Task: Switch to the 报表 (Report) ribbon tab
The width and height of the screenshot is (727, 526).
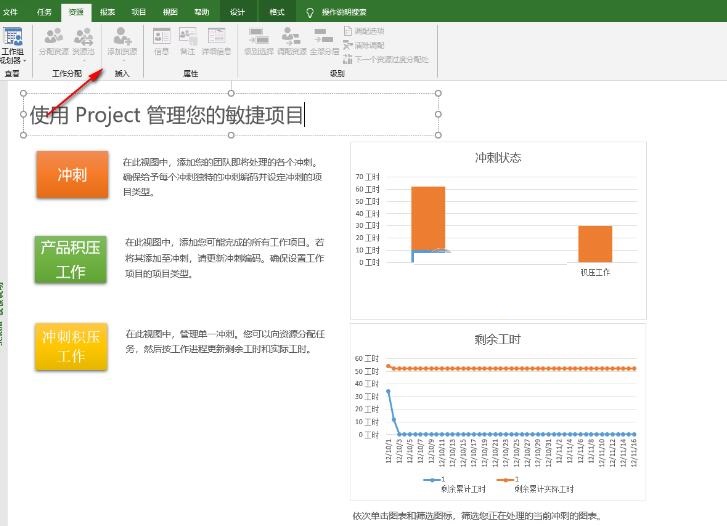Action: pos(107,12)
